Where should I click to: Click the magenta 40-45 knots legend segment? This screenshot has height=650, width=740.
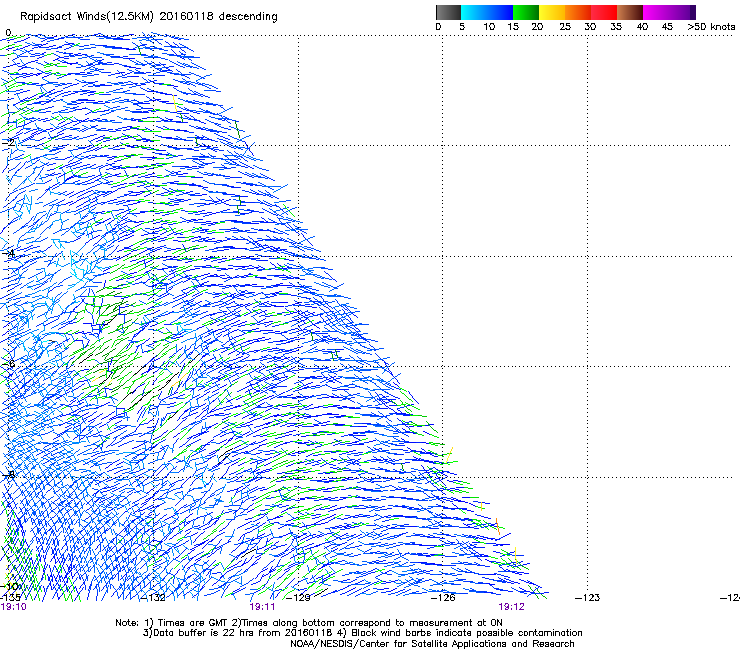[656, 12]
